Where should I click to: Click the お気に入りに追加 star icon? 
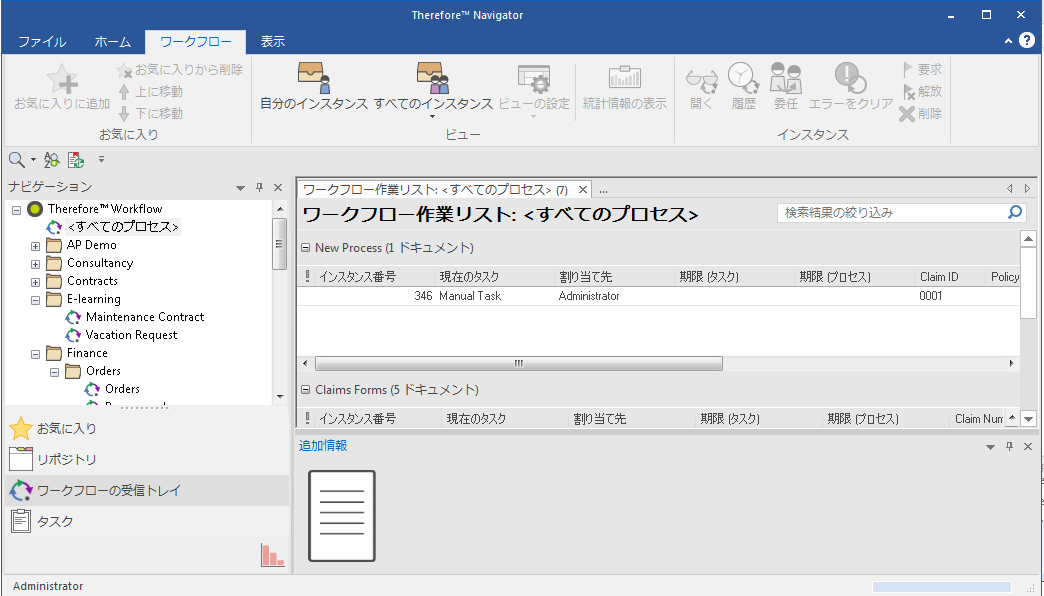(63, 79)
